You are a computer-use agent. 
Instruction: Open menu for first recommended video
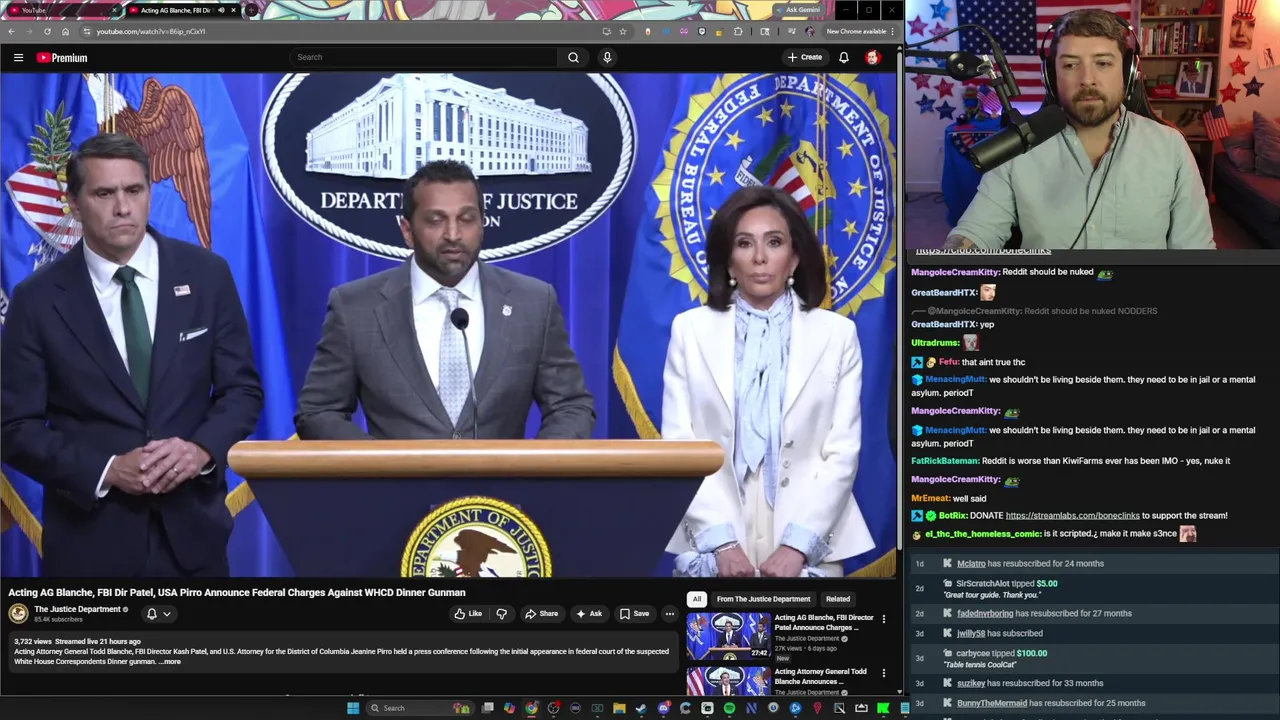pos(883,620)
